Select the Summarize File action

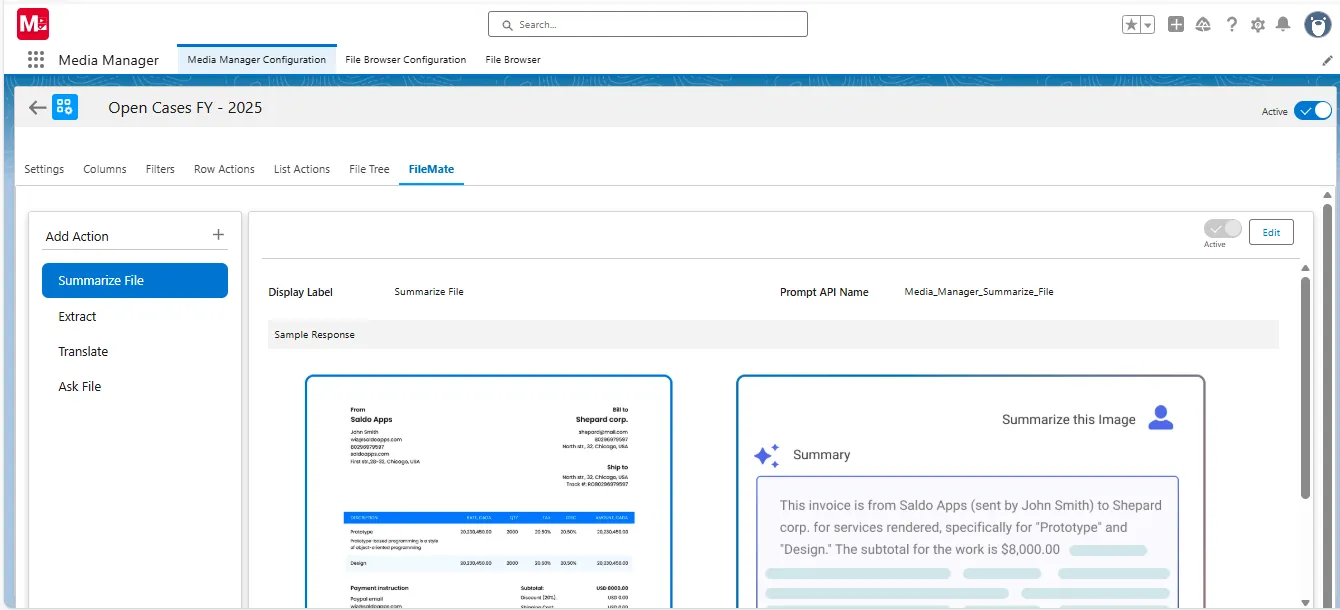tap(135, 280)
